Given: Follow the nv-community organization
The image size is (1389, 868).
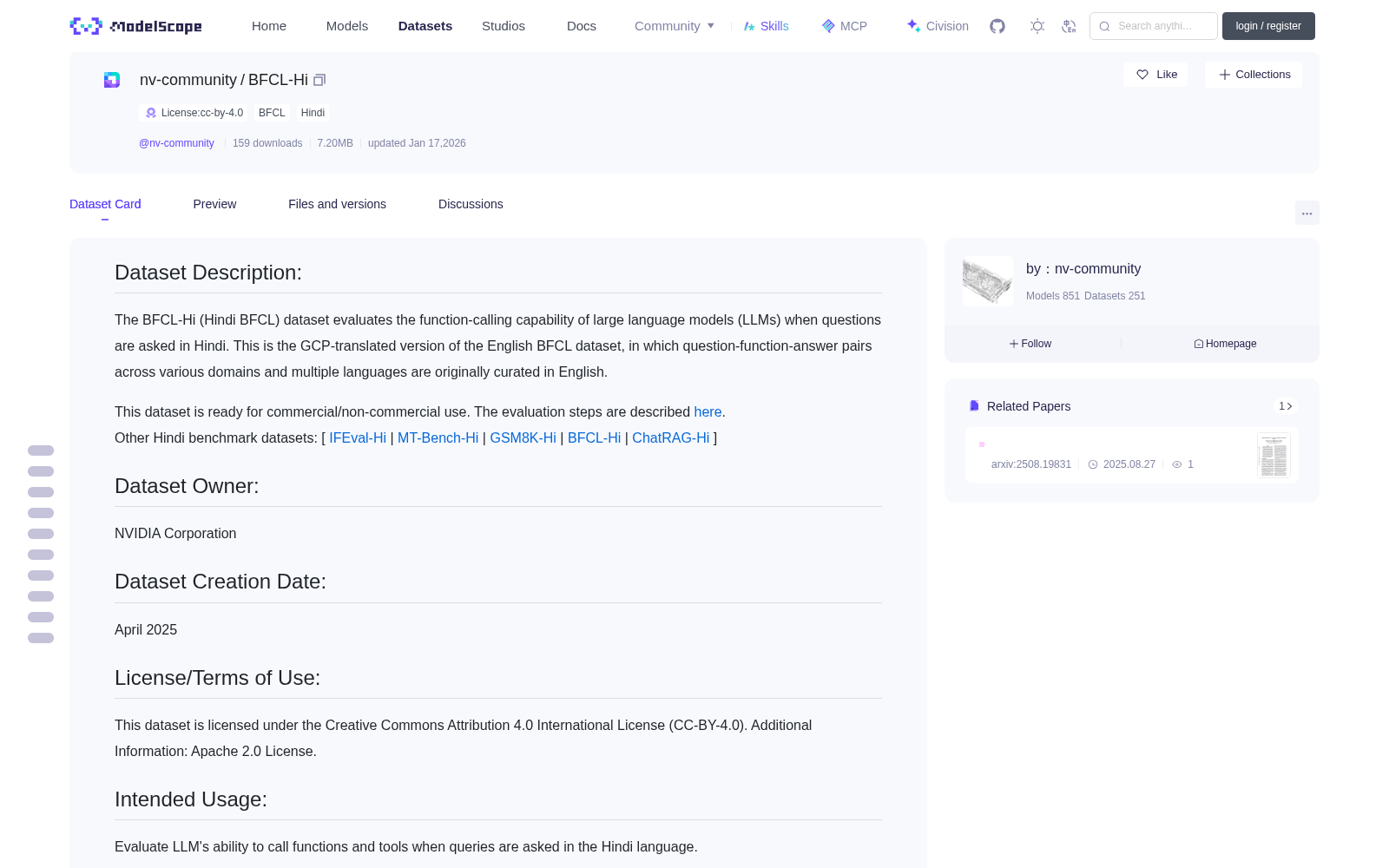Looking at the screenshot, I should point(1030,344).
